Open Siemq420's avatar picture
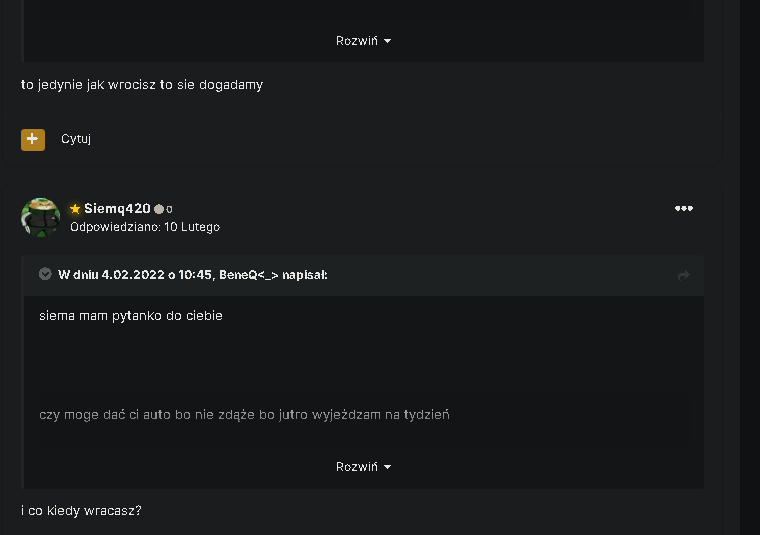This screenshot has height=535, width=760. tap(41, 218)
